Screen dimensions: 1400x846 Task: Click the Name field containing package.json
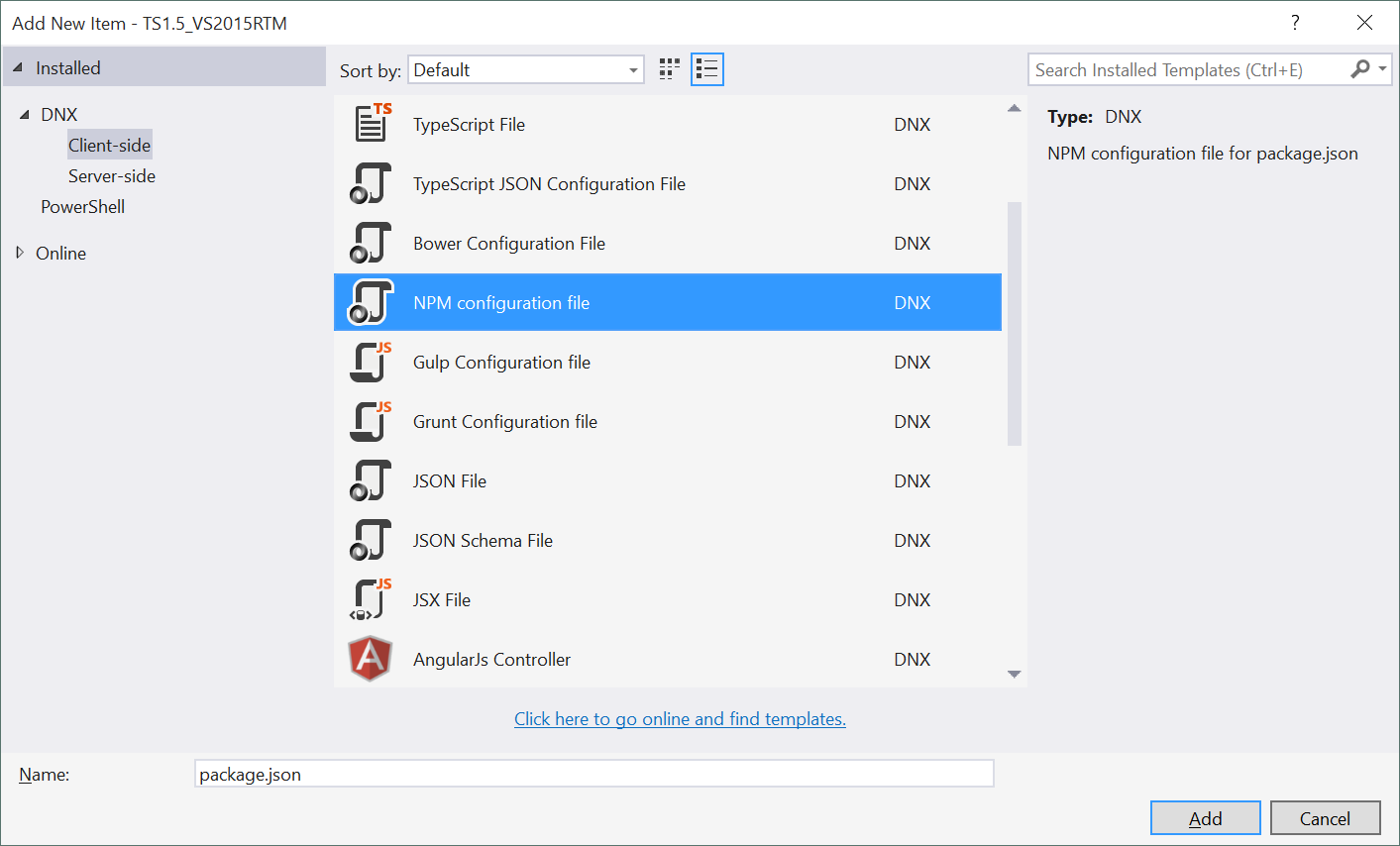594,775
